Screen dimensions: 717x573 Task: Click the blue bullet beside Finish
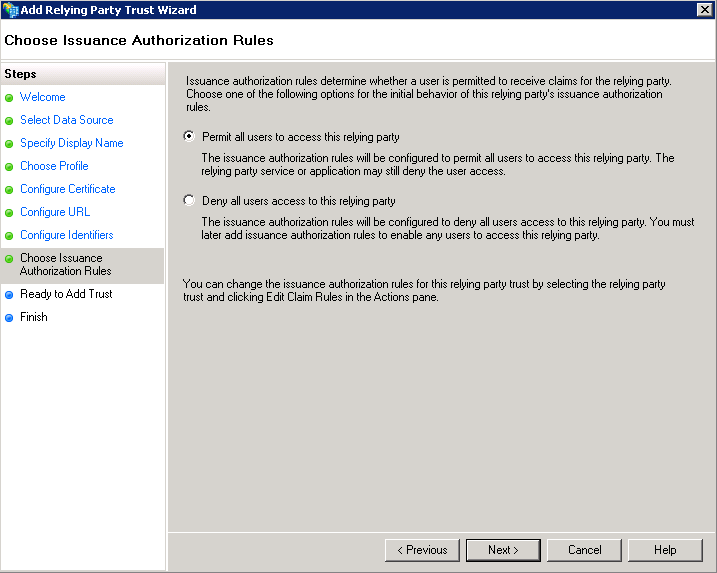pos(9,318)
